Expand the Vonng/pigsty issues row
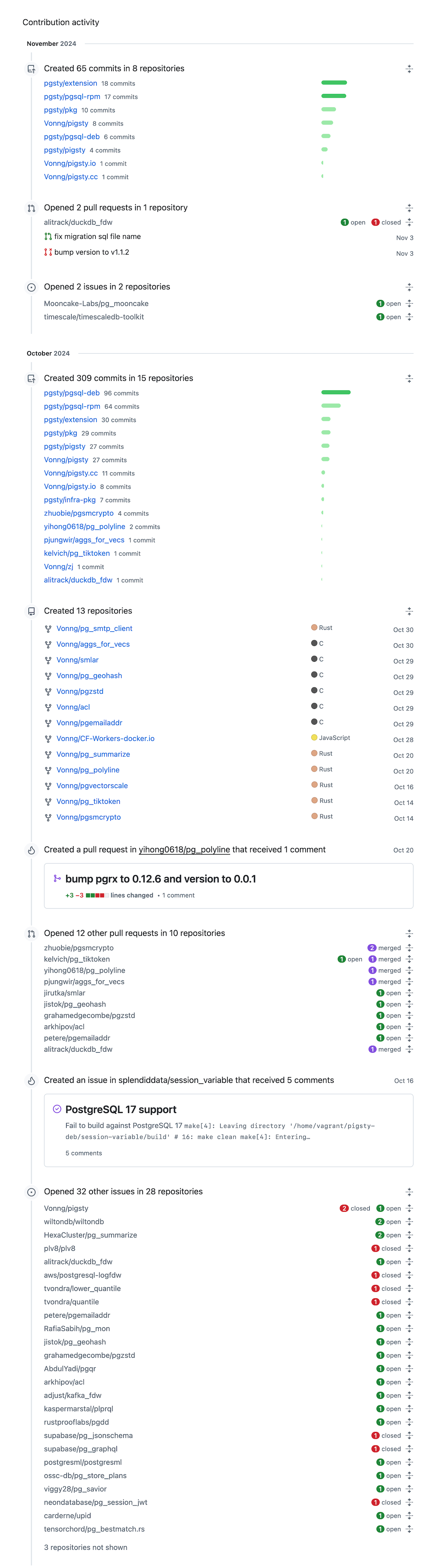This screenshot has height=1568, width=429. coord(409,1209)
